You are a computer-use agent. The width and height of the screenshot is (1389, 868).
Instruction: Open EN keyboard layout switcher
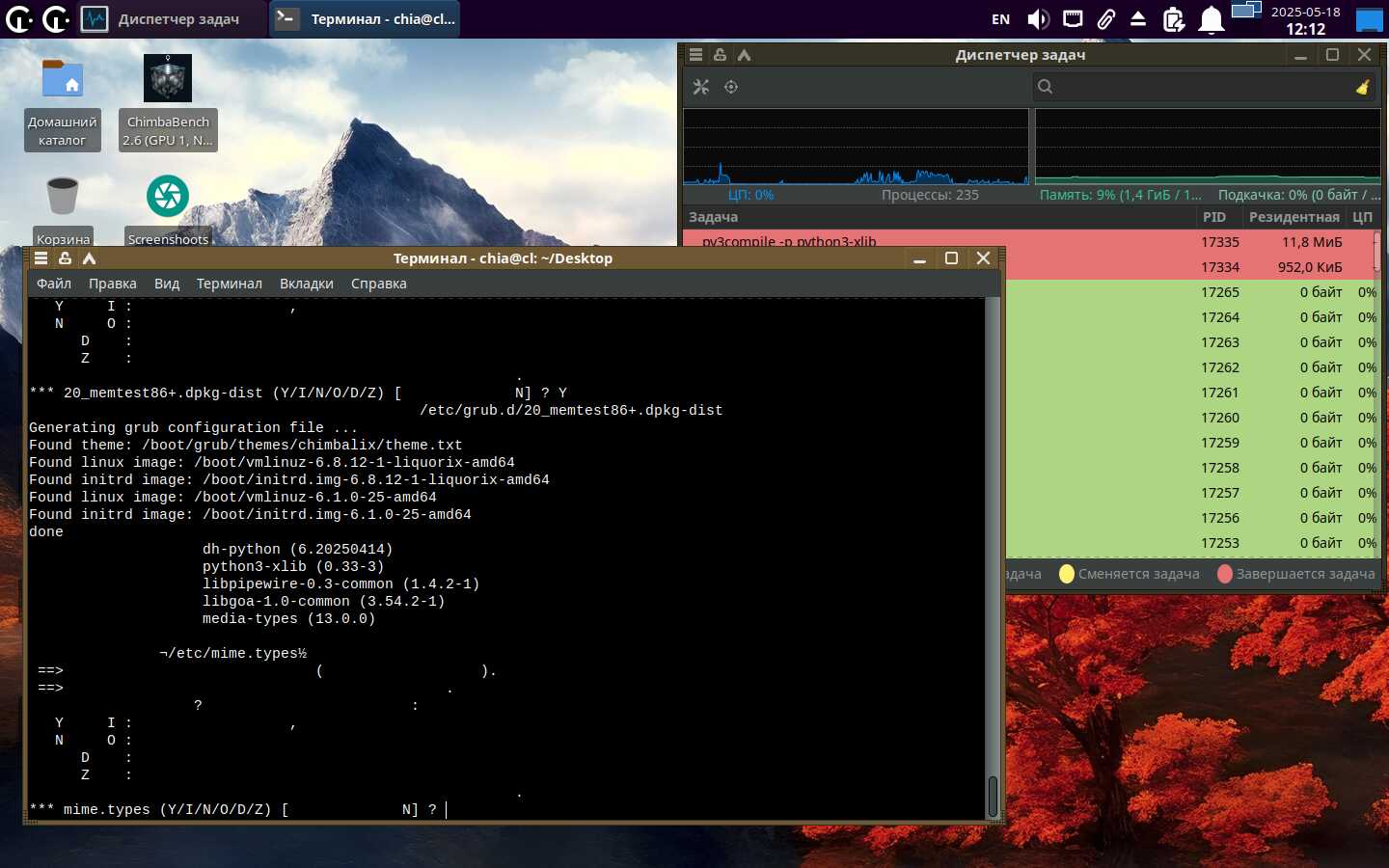pos(1000,19)
